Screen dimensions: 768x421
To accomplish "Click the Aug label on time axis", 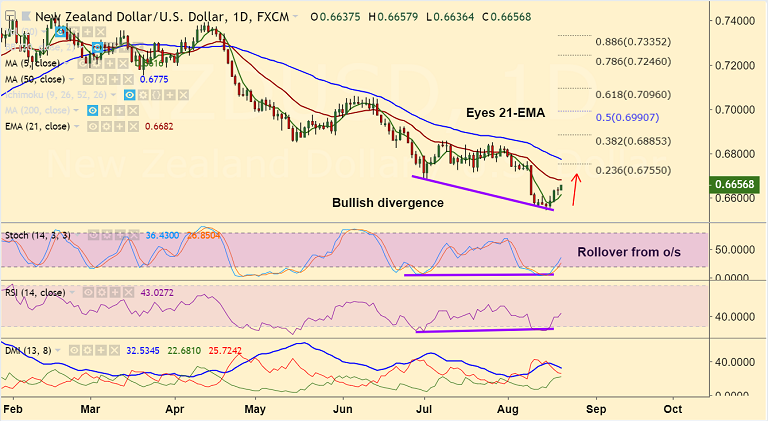I will pos(507,409).
